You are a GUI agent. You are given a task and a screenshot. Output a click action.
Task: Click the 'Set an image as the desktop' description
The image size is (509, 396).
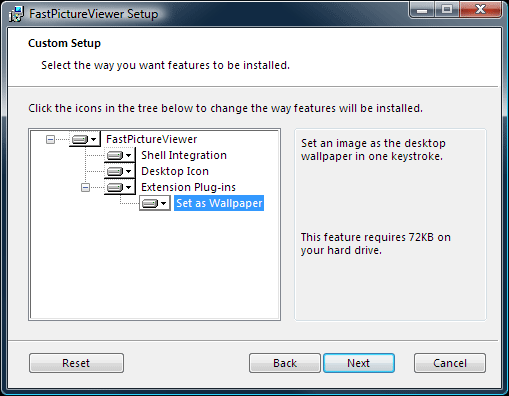(373, 150)
